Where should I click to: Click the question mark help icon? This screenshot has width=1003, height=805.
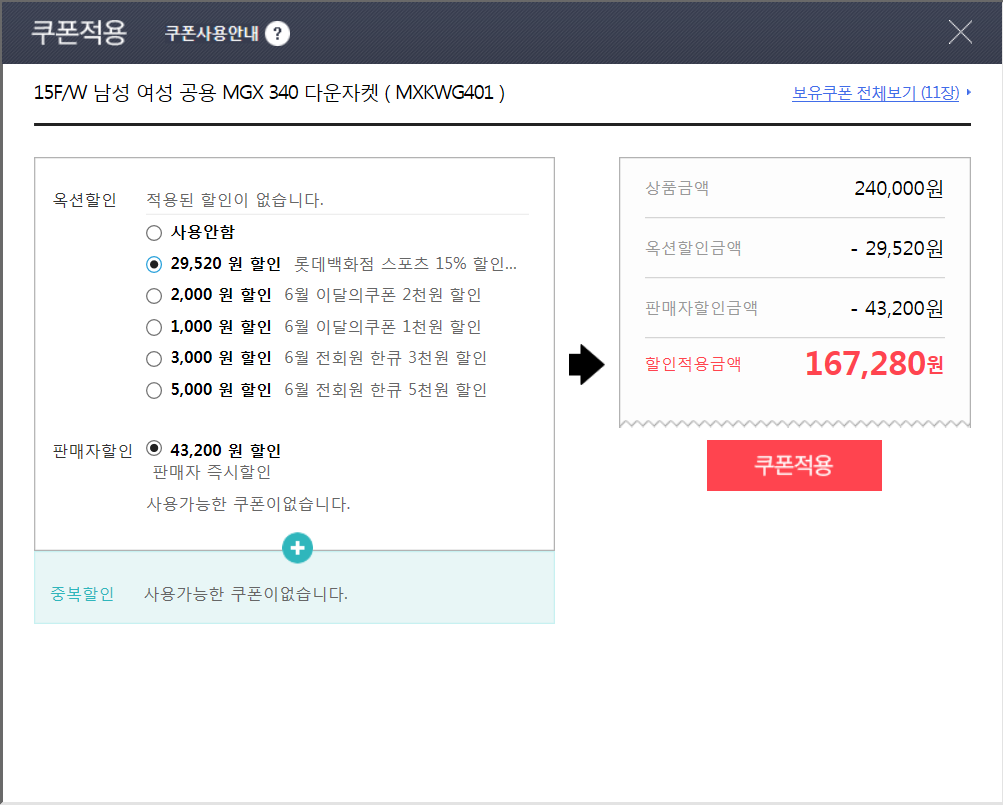(277, 34)
